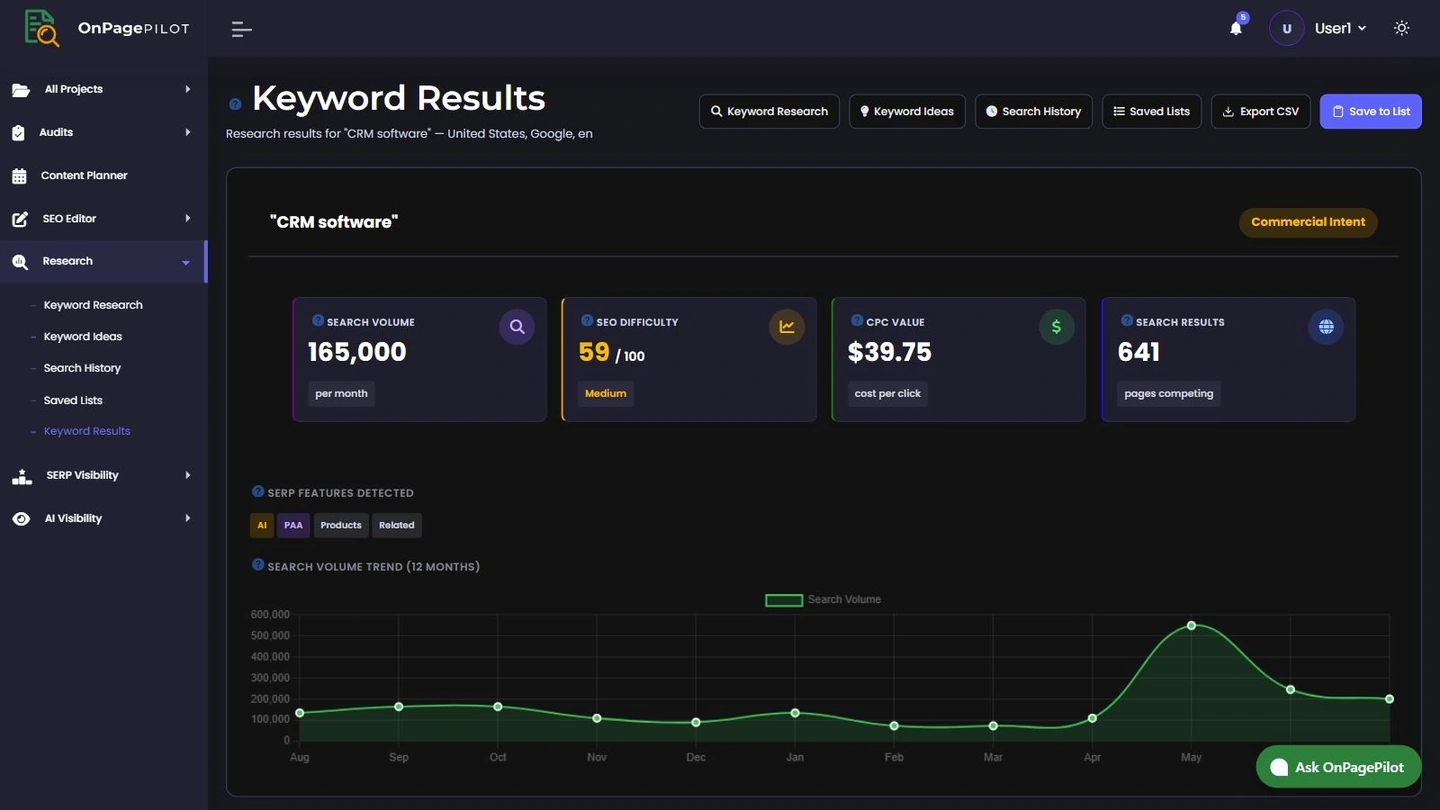Click the dollar icon in CPC Value card
This screenshot has width=1440, height=810.
point(1056,327)
